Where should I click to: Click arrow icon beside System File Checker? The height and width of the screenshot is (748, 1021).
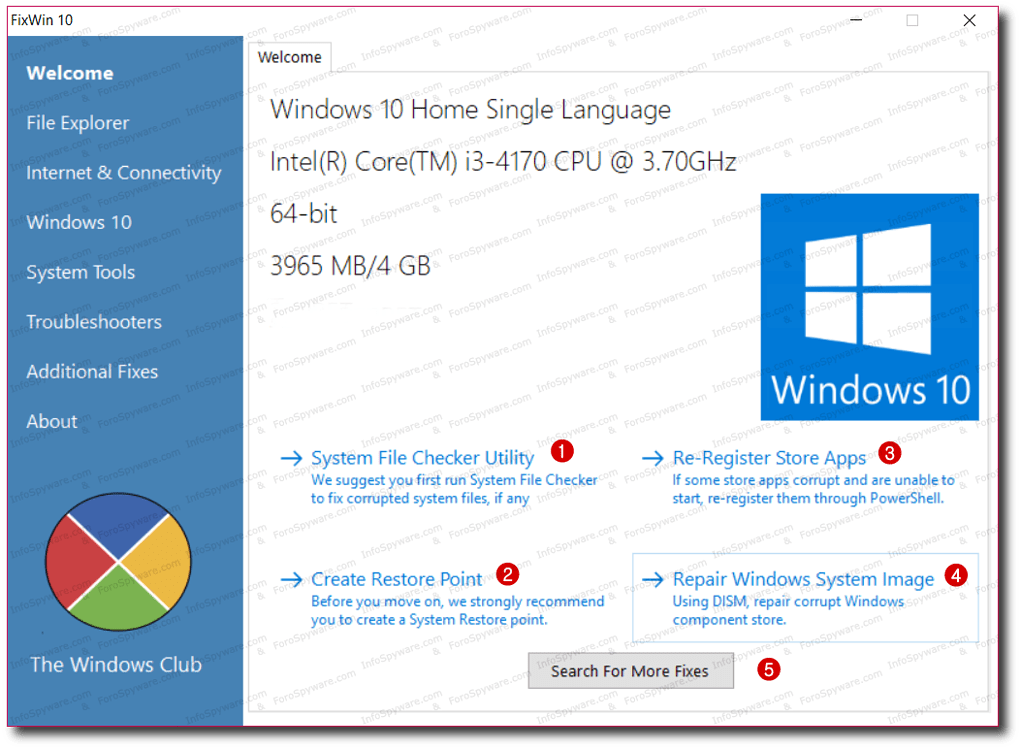pyautogui.click(x=292, y=458)
